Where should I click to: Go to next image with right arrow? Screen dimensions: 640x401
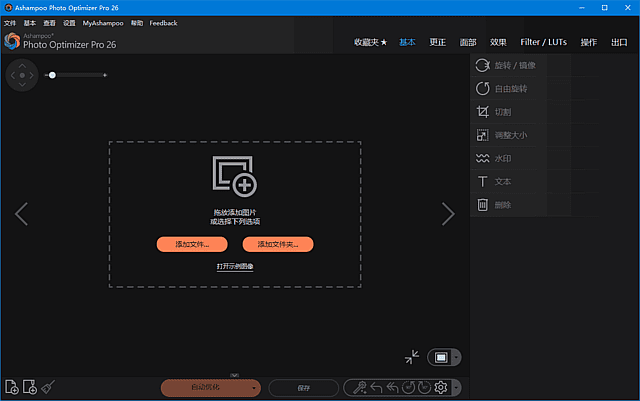(449, 213)
